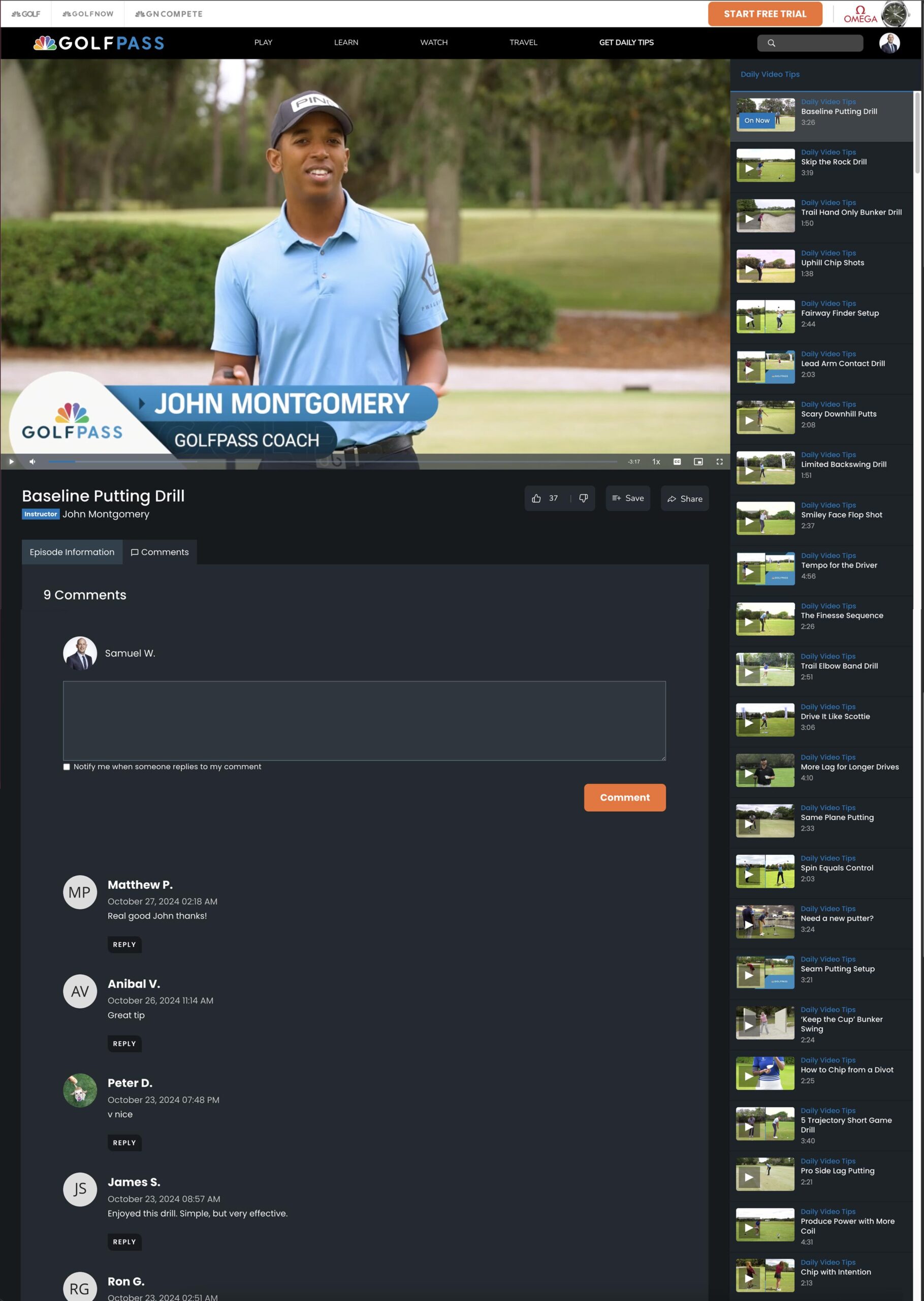The height and width of the screenshot is (1301, 924).
Task: Click the search field in header
Action: point(816,43)
